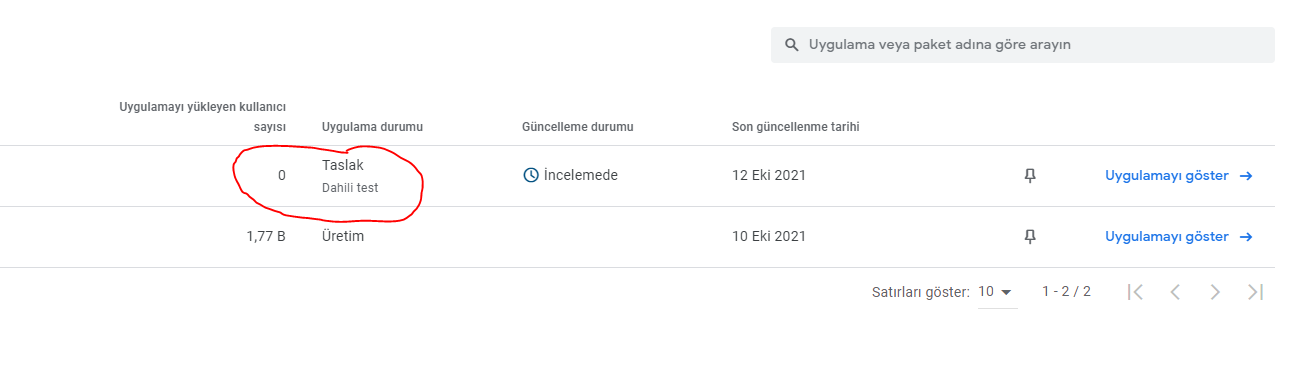Pin the Taslak app row
This screenshot has width=1315, height=376.
pos(1030,176)
